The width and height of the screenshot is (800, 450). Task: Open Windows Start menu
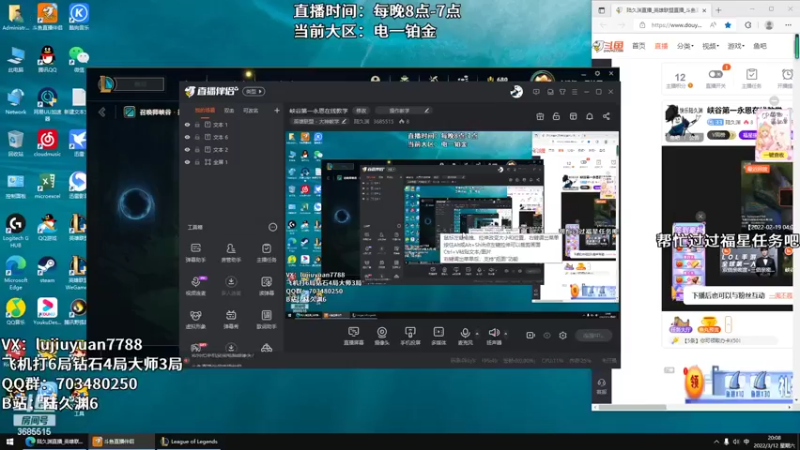tap(10, 441)
